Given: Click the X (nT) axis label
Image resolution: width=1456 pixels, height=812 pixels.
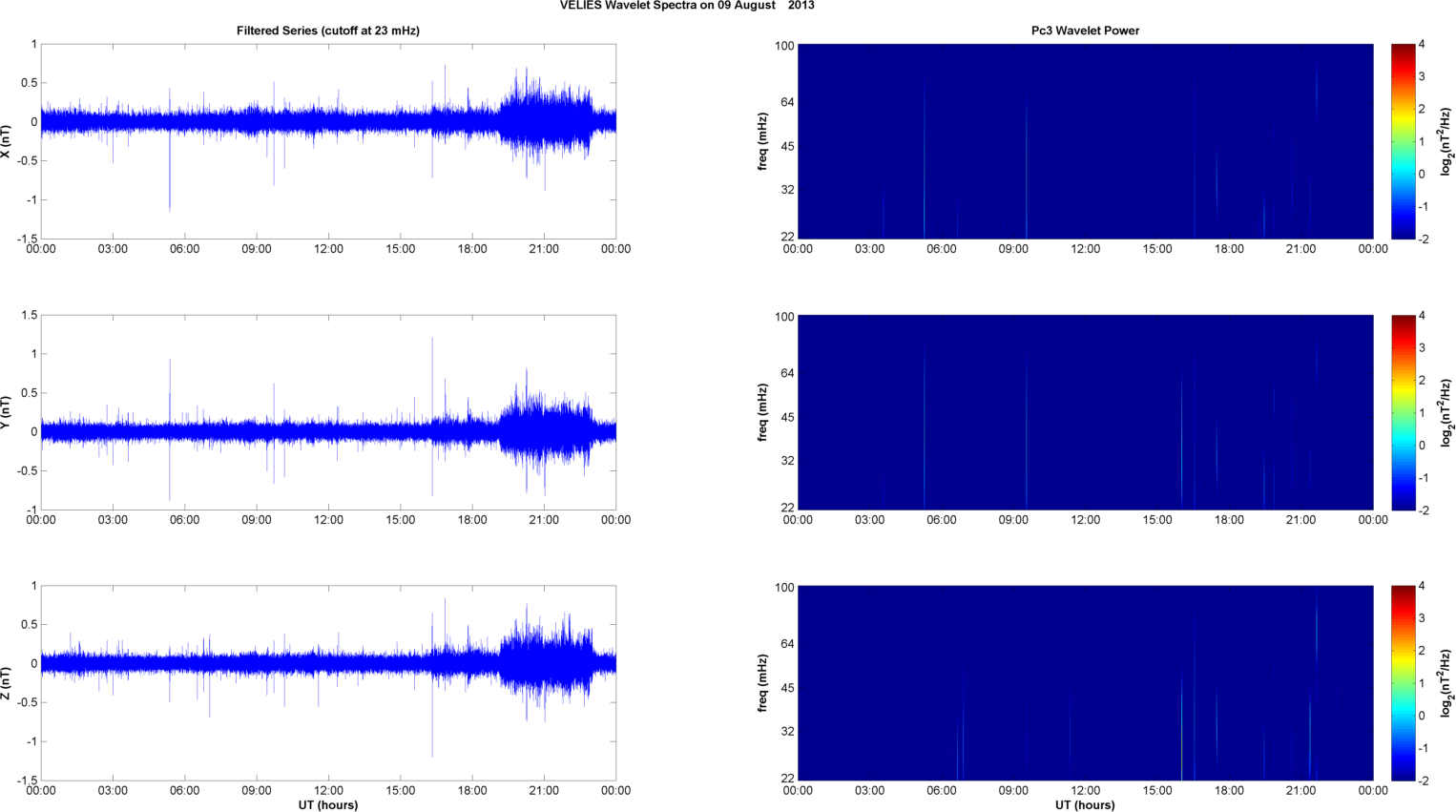Looking at the screenshot, I should pyautogui.click(x=6, y=141).
